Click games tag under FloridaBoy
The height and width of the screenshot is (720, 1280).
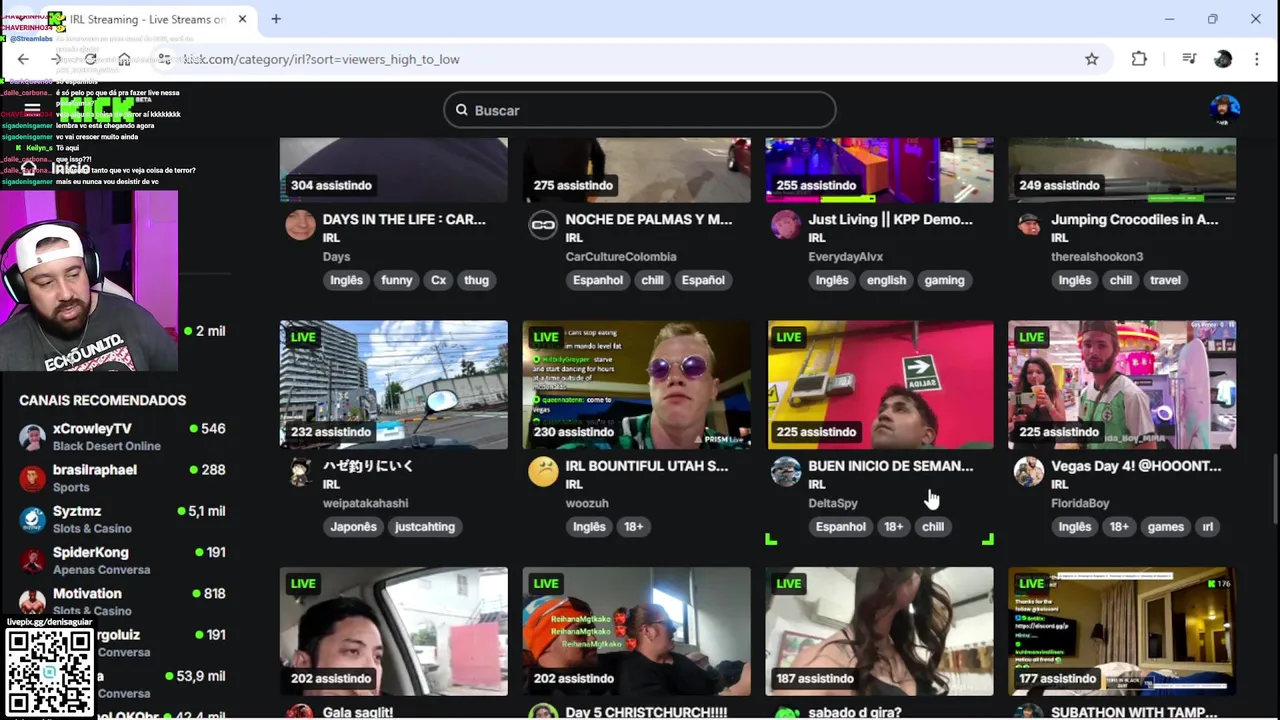[1165, 527]
